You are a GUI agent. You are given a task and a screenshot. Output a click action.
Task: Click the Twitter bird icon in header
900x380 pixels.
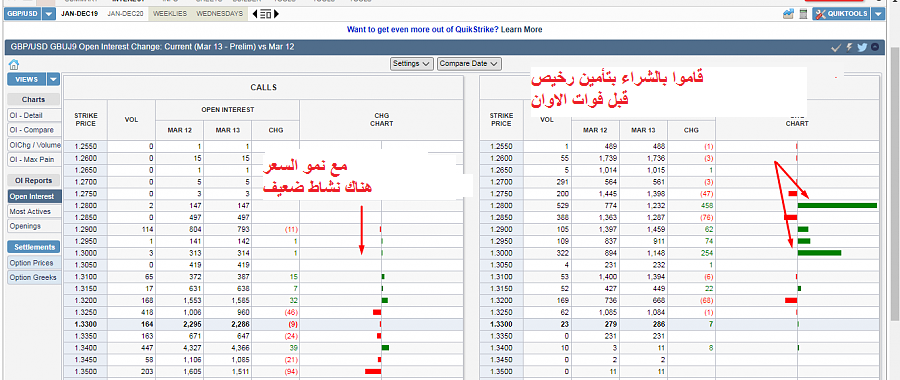pyautogui.click(x=862, y=47)
